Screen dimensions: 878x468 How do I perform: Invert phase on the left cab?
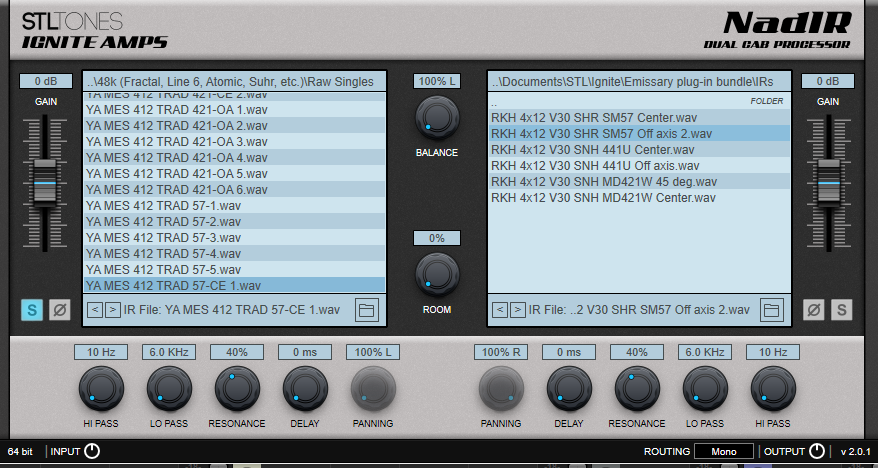pyautogui.click(x=60, y=310)
